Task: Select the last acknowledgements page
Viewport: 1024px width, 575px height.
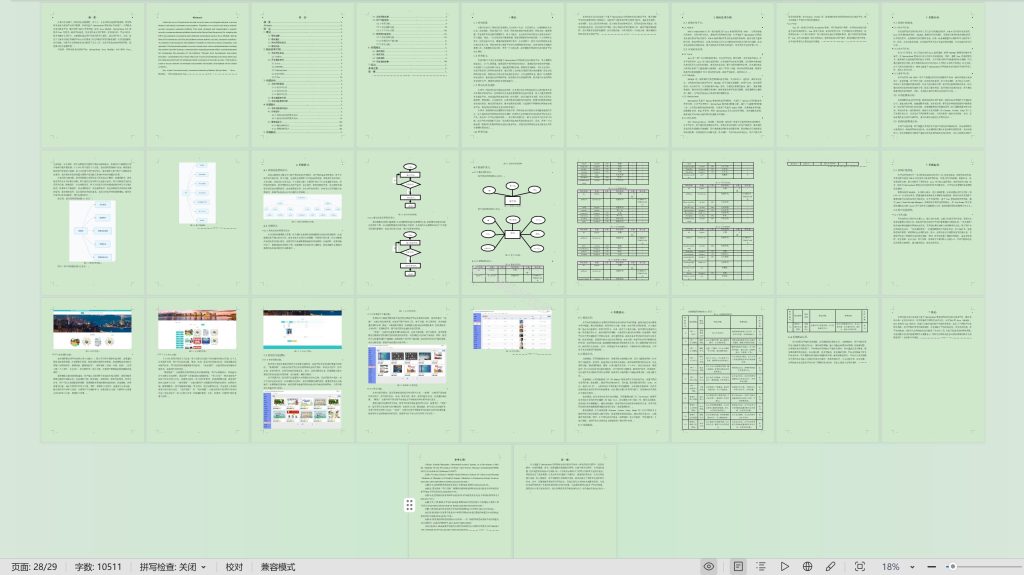Action: point(565,502)
